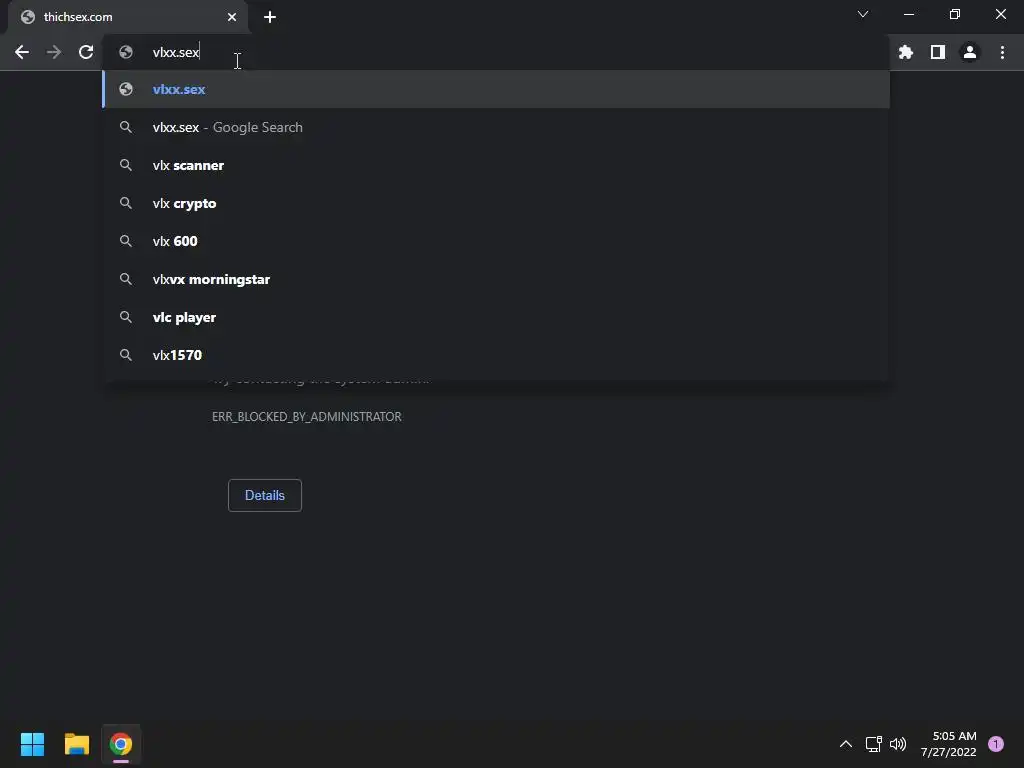Click the globe icon in the address bar
This screenshot has height=768, width=1024.
coord(126,52)
